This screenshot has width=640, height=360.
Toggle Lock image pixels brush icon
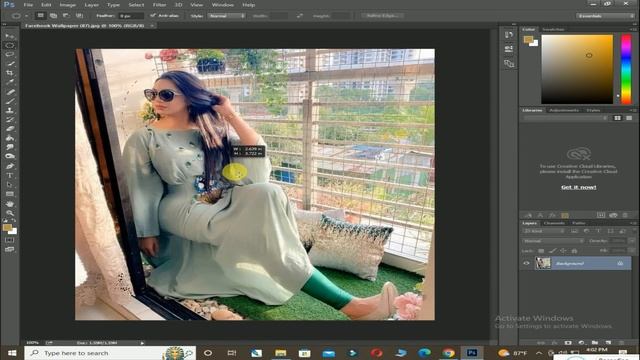pyautogui.click(x=552, y=251)
